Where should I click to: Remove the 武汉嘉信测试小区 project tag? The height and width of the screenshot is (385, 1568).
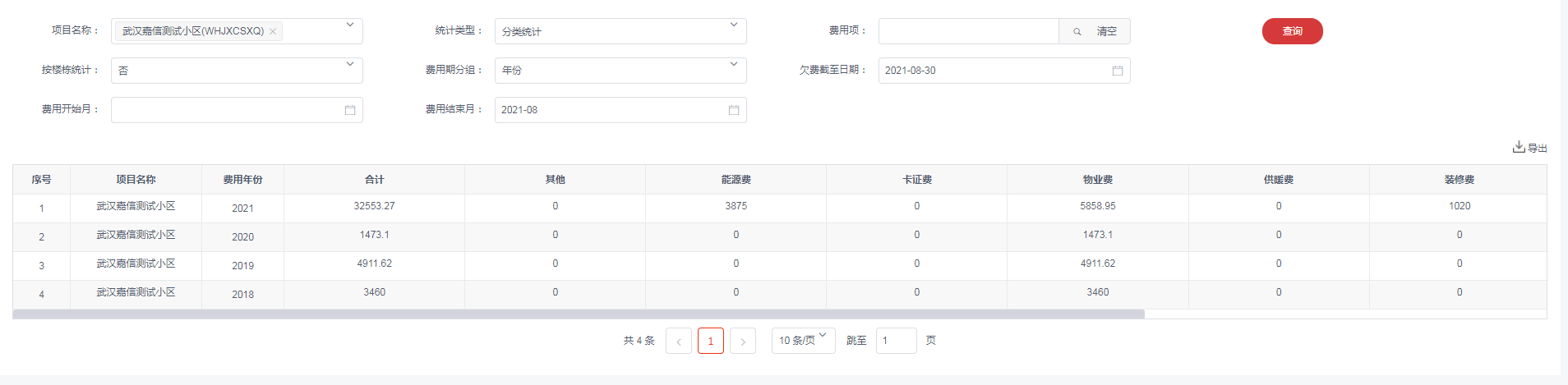pos(273,31)
